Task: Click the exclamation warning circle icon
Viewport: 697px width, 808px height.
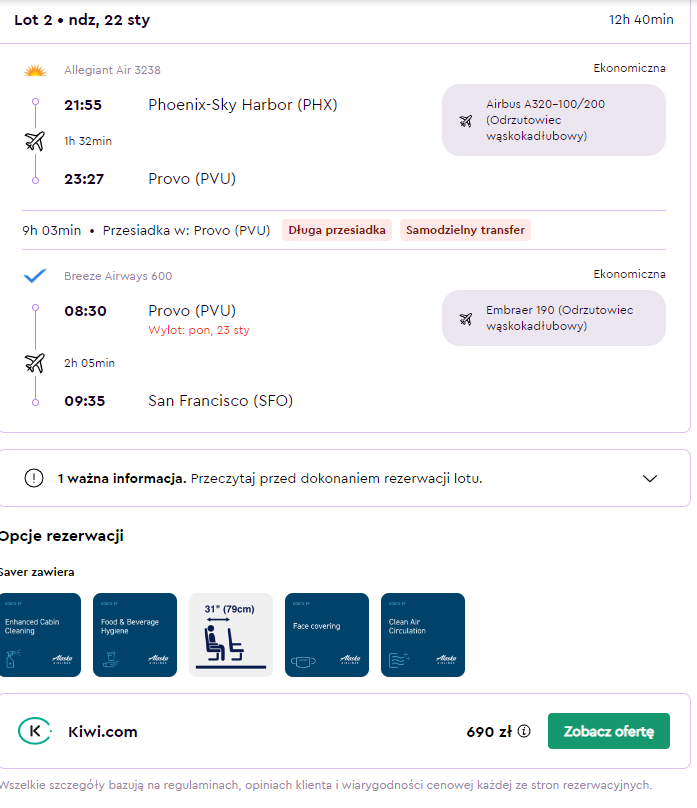Action: click(x=34, y=478)
